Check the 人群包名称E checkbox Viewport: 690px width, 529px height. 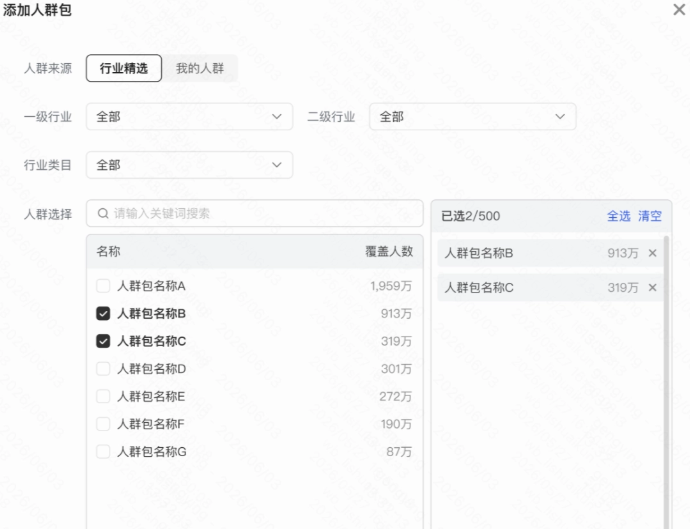pyautogui.click(x=103, y=396)
